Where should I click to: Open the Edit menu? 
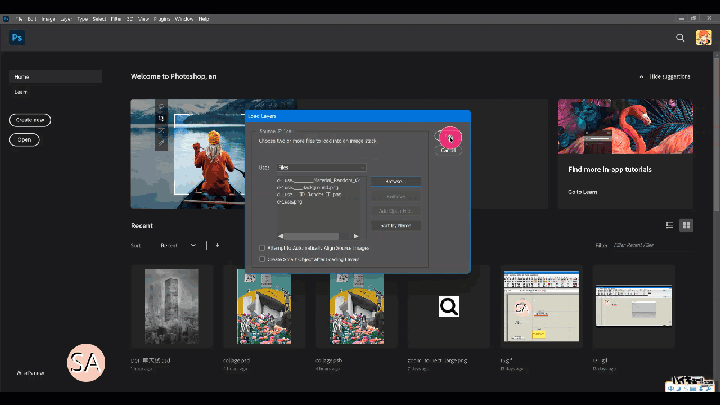tap(32, 19)
